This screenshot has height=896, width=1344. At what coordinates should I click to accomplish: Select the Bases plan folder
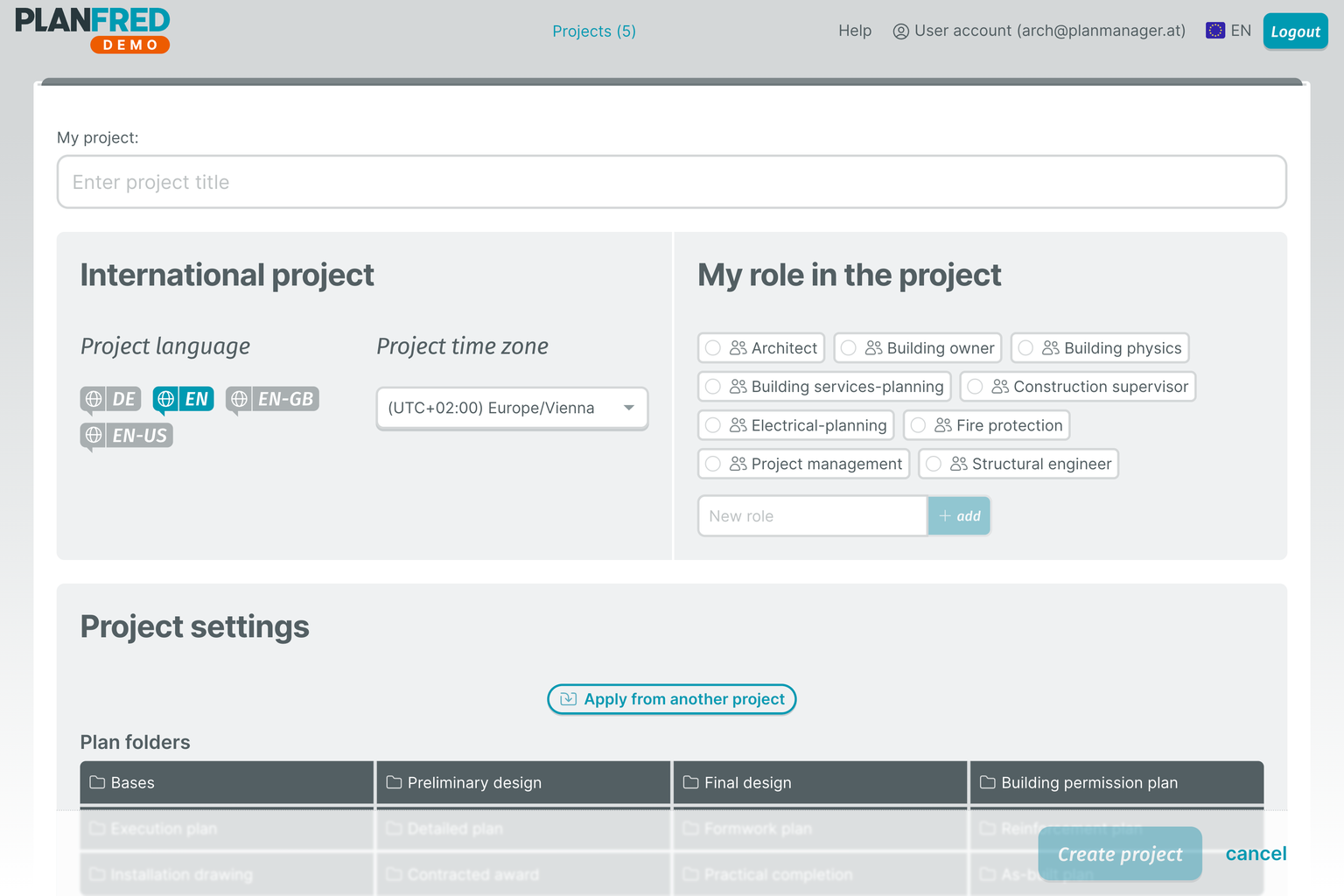[227, 782]
